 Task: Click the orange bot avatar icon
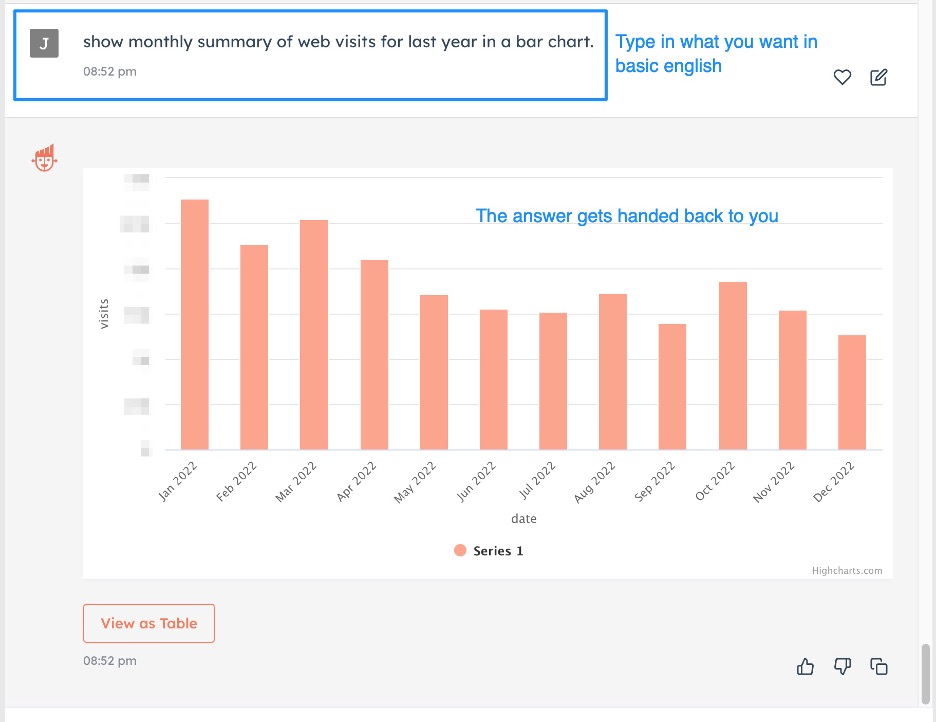click(x=44, y=157)
